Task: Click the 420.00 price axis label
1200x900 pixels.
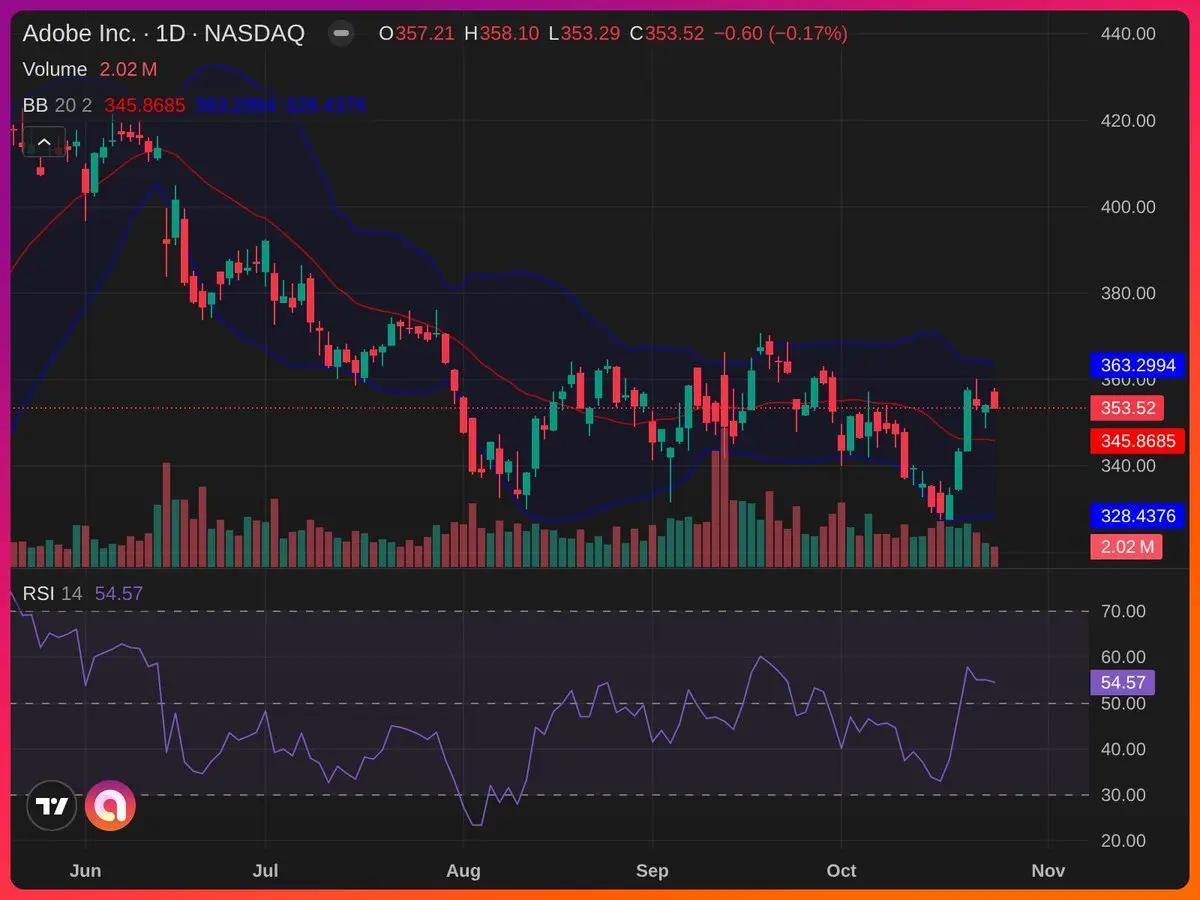Action: (x=1127, y=121)
